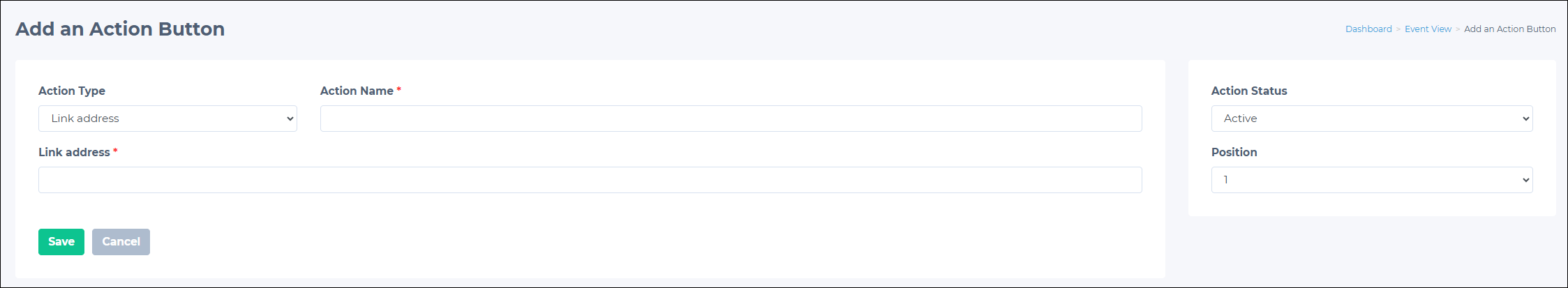Click the red asterisk beside Action Name
The width and height of the screenshot is (1568, 288).
click(398, 89)
